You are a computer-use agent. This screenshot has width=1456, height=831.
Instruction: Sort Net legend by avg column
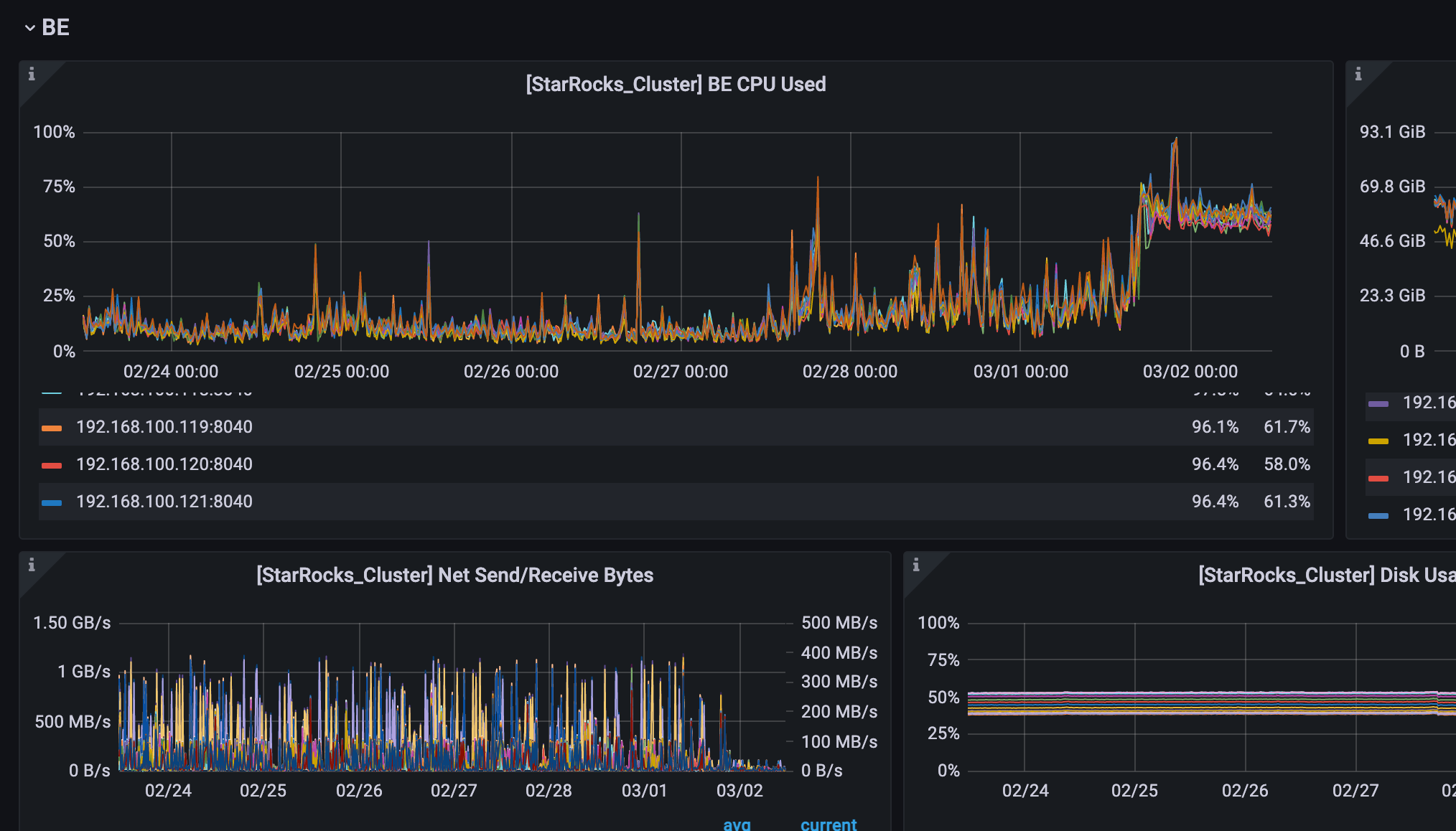(737, 824)
